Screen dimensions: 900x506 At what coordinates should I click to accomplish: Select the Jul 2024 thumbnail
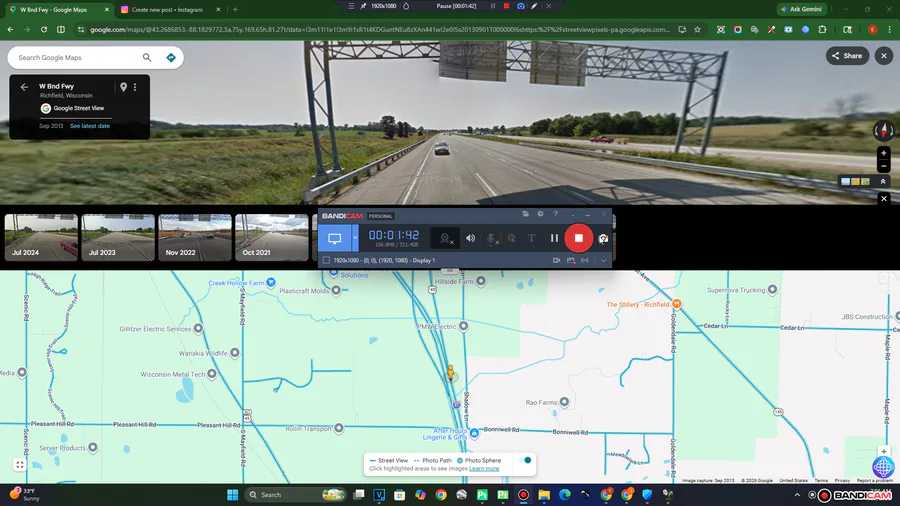[x=41, y=238]
